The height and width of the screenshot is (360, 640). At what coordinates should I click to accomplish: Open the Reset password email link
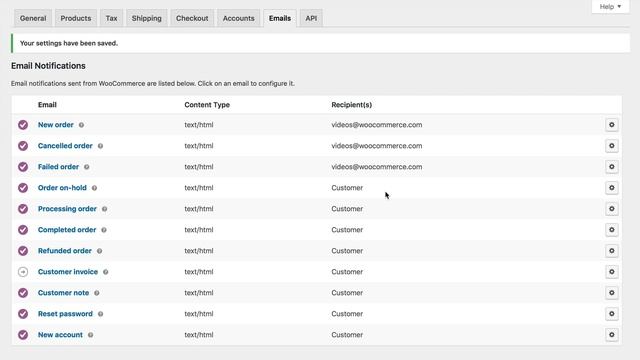65,314
